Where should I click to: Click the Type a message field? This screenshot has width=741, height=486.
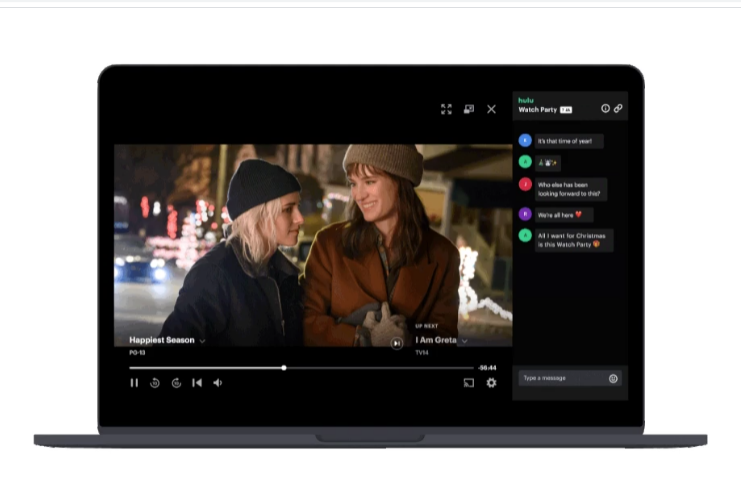tap(570, 378)
